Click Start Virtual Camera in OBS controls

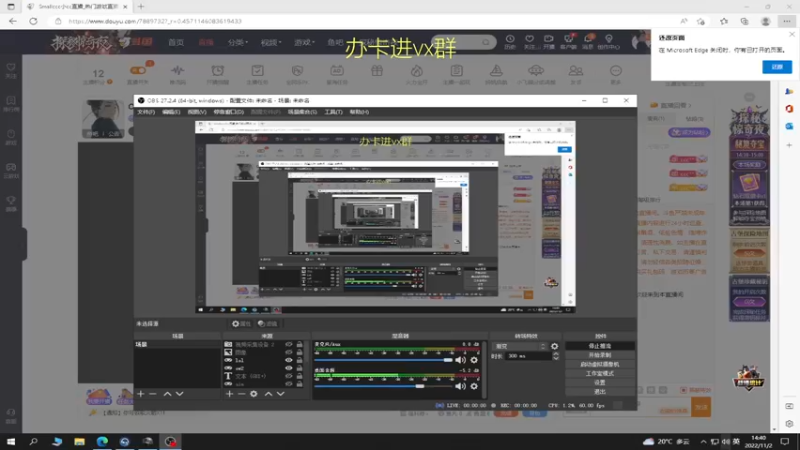pyautogui.click(x=600, y=364)
